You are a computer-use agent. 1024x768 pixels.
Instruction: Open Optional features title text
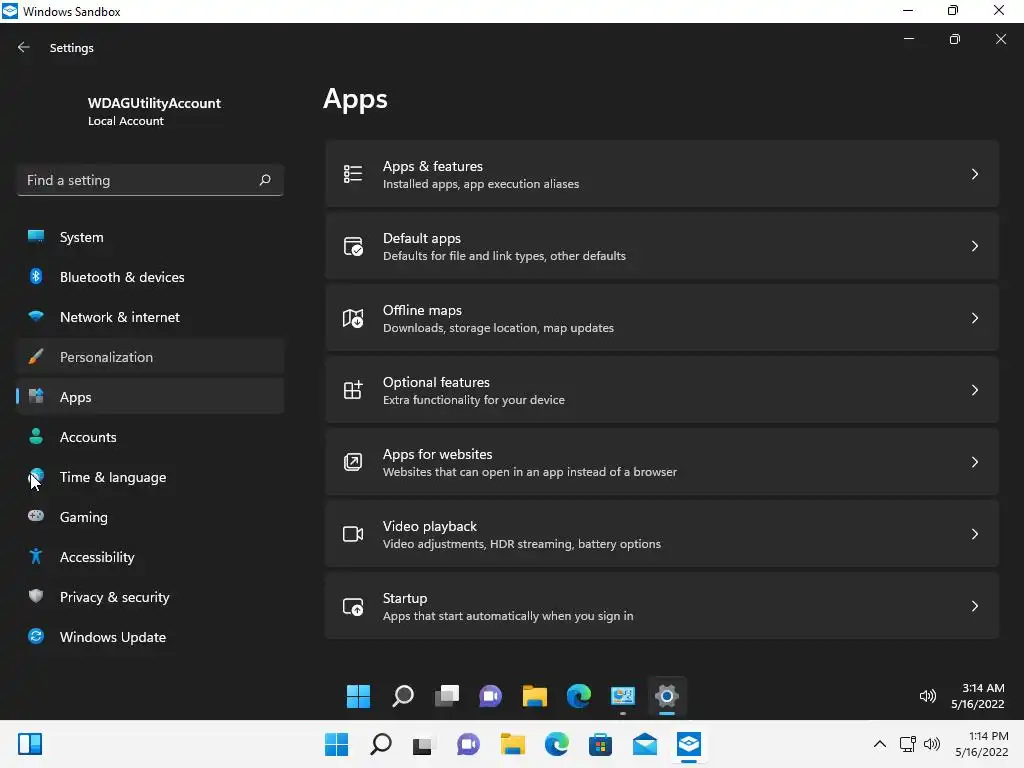click(436, 382)
